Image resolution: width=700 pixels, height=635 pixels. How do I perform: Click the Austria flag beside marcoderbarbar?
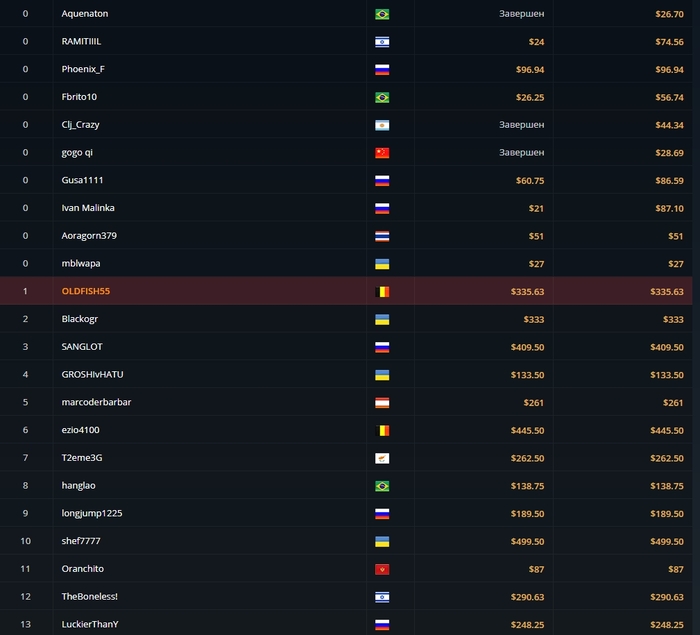[381, 403]
